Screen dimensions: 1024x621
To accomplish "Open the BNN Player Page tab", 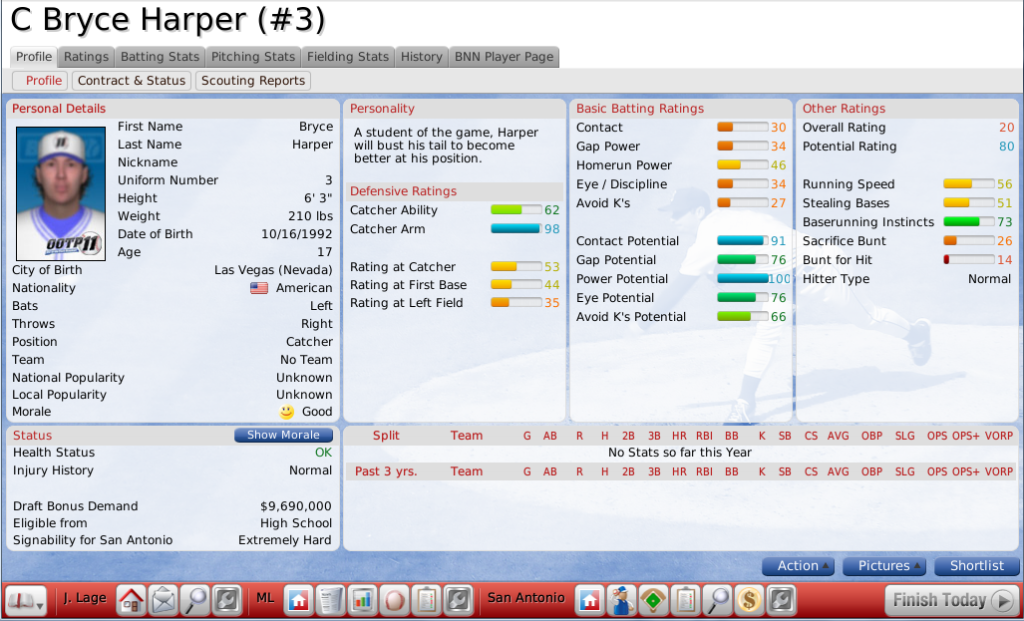I will pos(503,57).
